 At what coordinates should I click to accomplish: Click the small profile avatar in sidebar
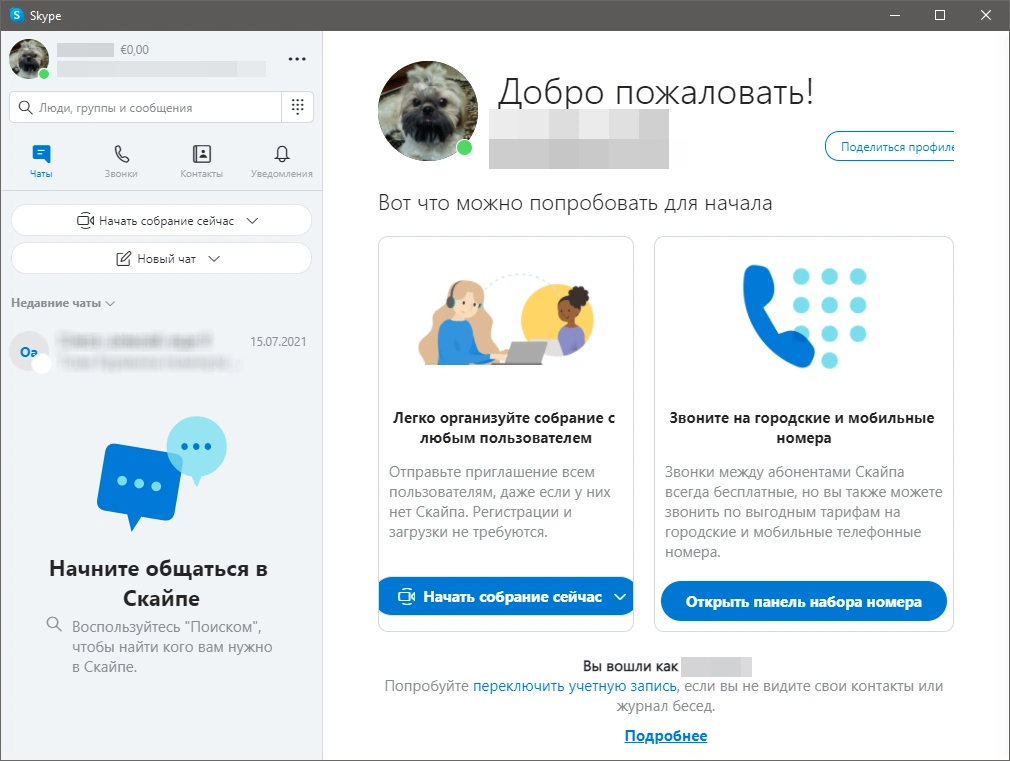tap(29, 59)
